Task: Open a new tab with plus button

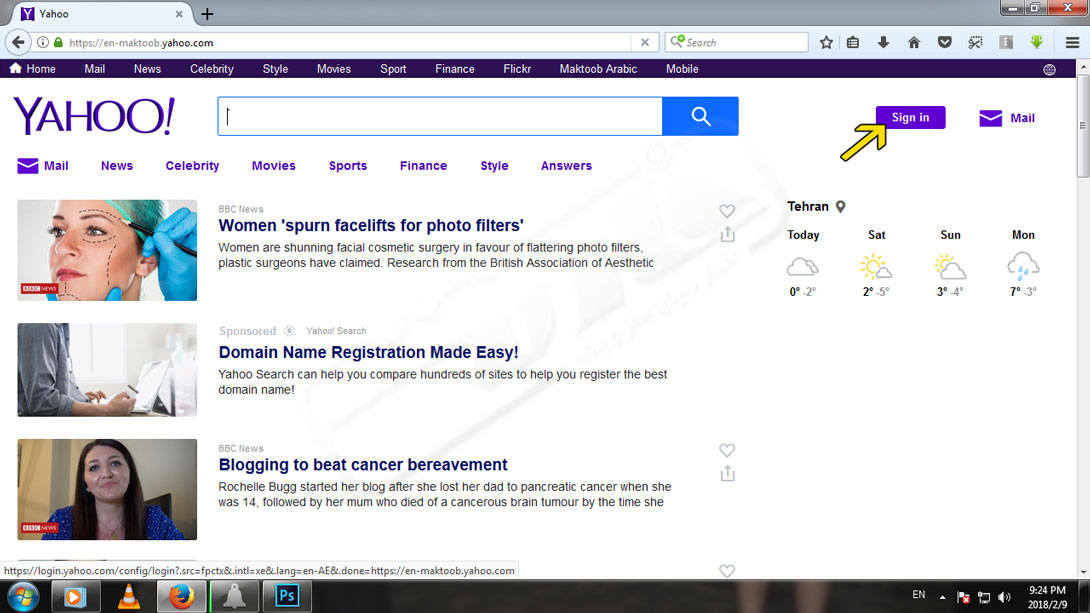Action: click(207, 14)
